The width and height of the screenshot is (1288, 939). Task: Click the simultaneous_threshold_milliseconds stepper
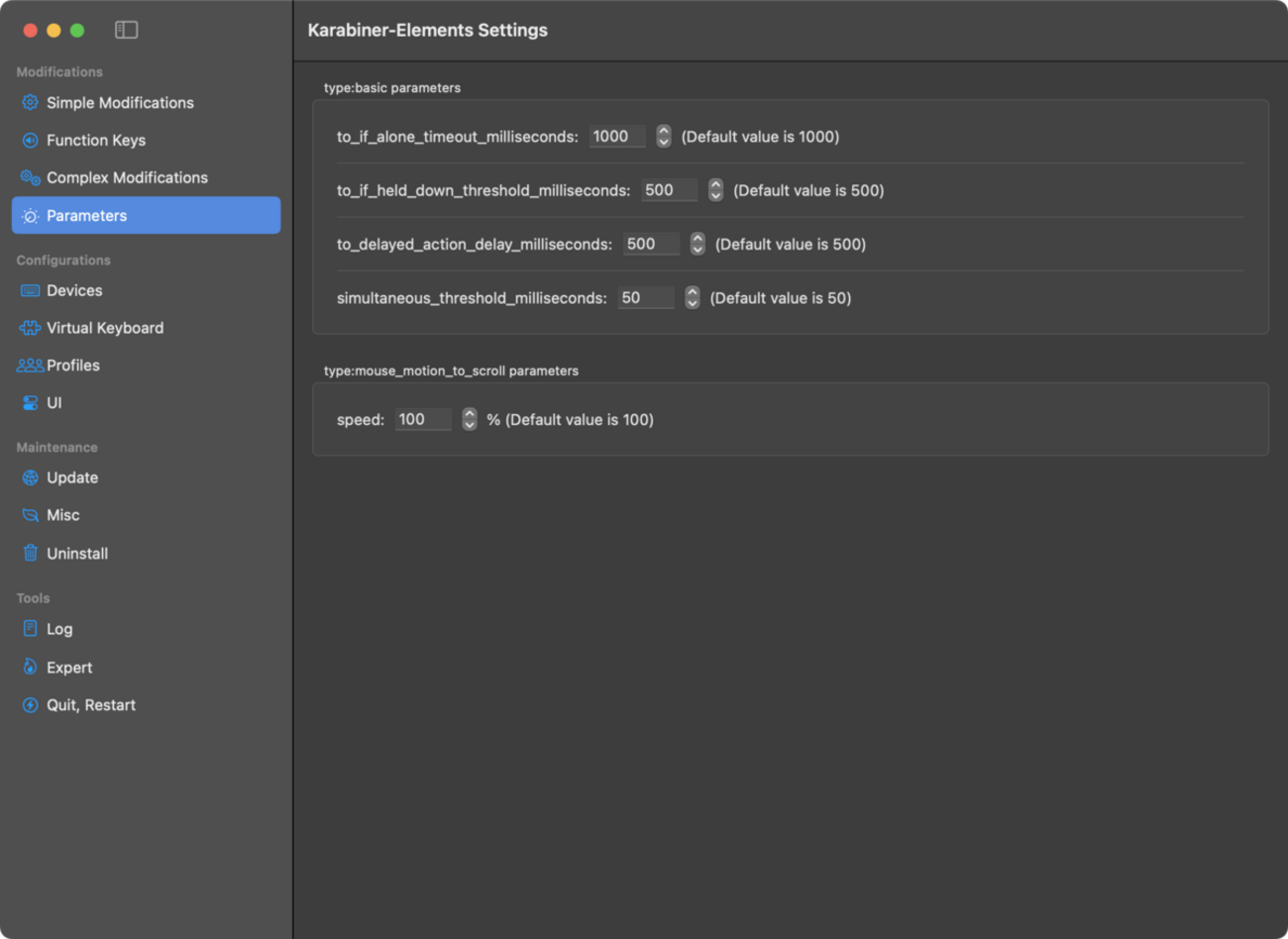click(x=692, y=297)
